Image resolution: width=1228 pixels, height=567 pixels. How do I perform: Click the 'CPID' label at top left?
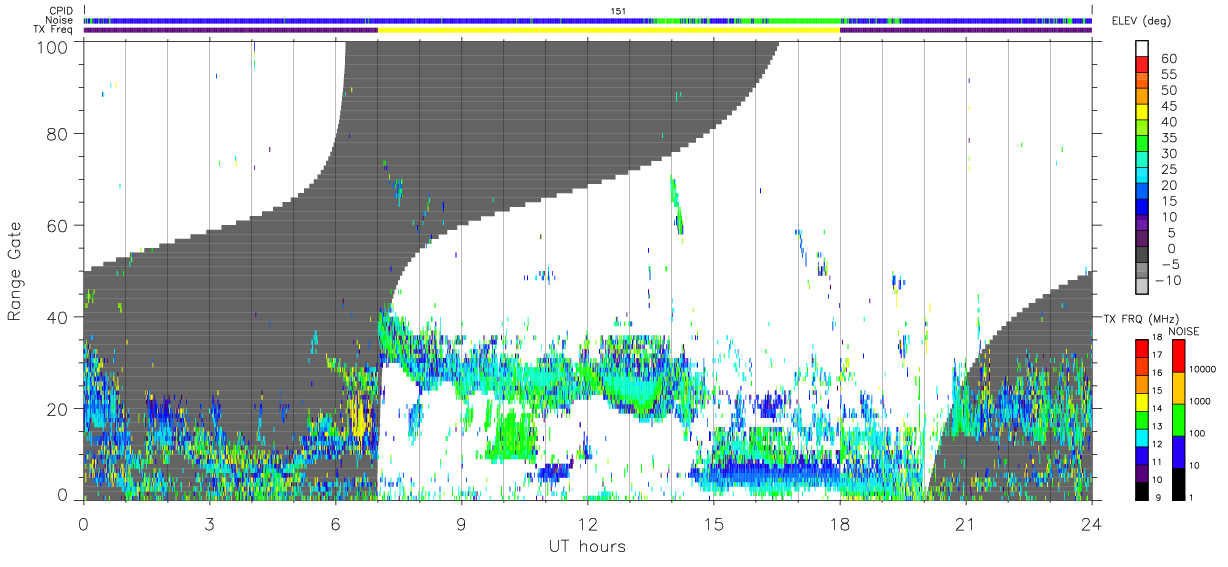62,11
